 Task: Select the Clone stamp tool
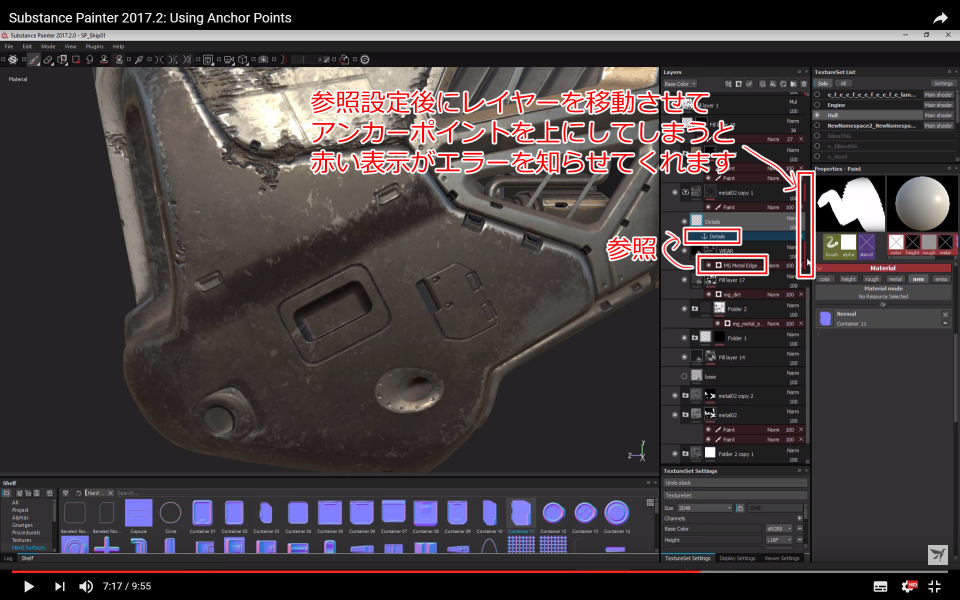pos(104,59)
